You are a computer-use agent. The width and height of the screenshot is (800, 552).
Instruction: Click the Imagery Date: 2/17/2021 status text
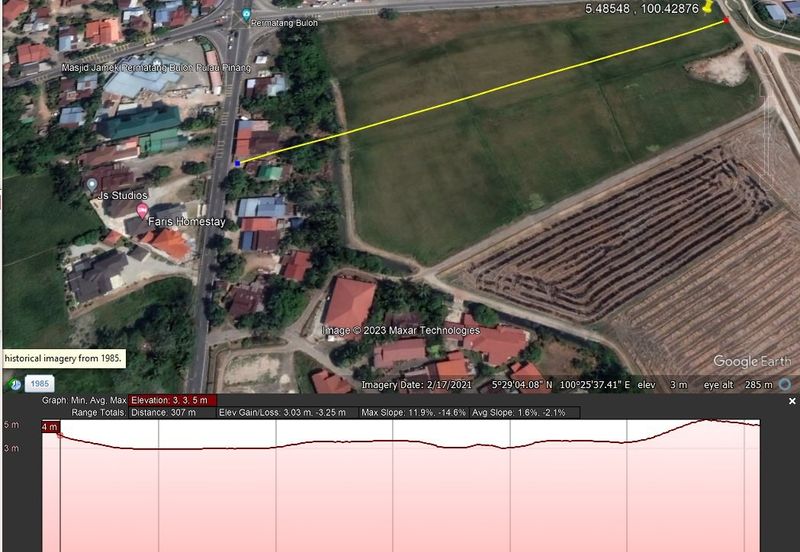tap(416, 385)
